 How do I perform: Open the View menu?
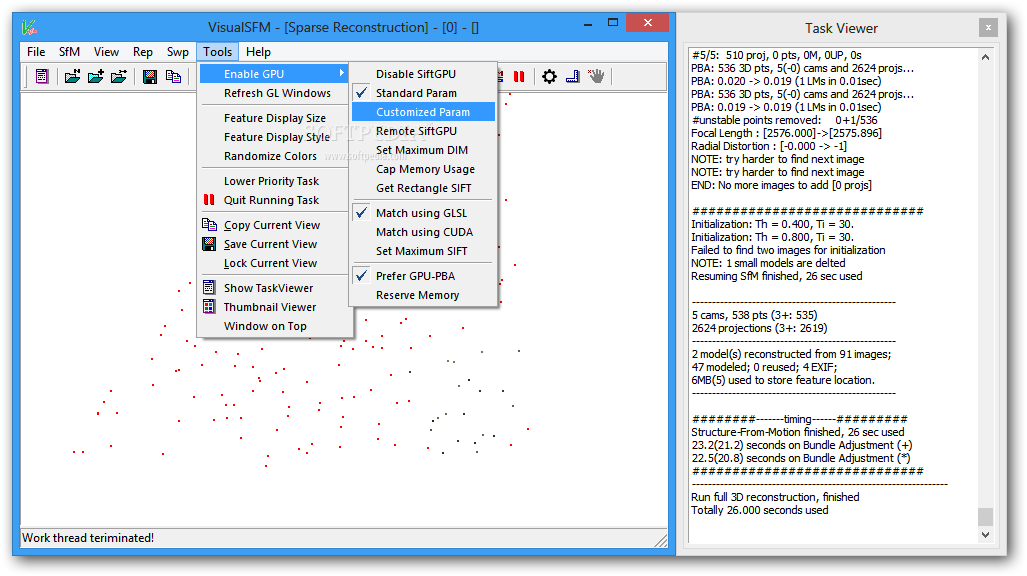pos(106,52)
